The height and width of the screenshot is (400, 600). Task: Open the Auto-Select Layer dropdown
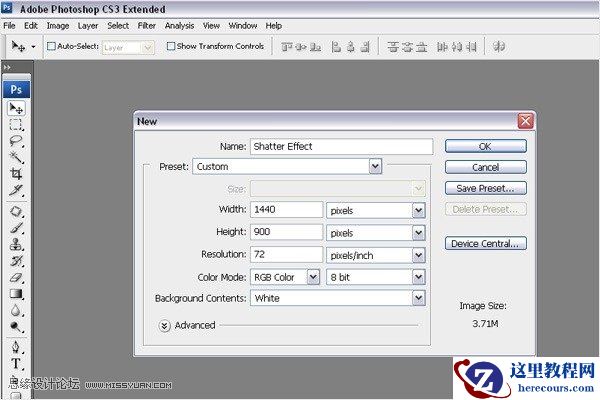[x=128, y=47]
